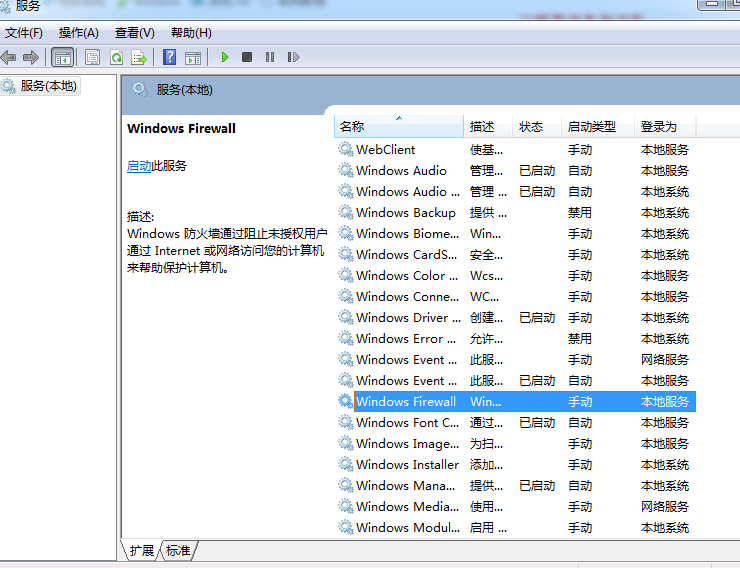Start the service with the green play icon
This screenshot has width=740, height=568.
pos(225,57)
